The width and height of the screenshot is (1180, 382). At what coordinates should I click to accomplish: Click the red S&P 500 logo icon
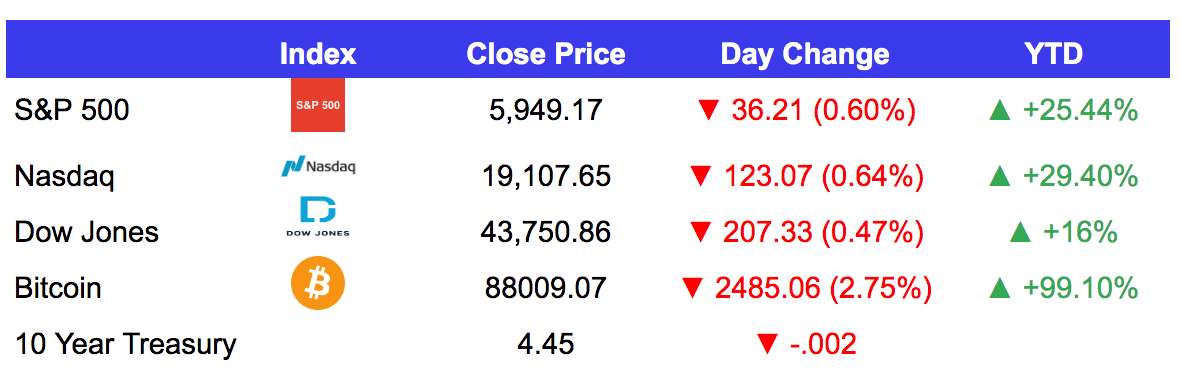(x=318, y=105)
